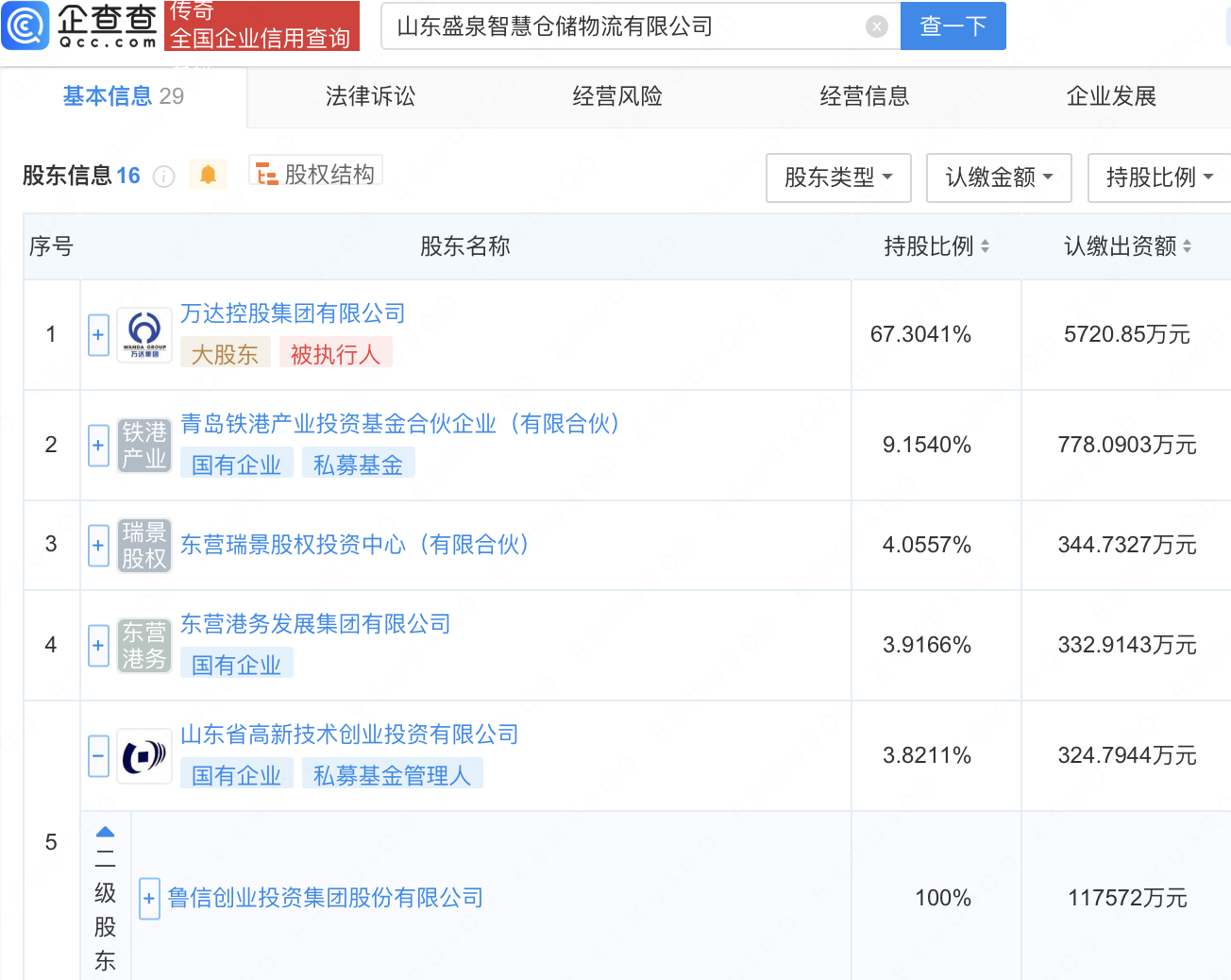Screen dimensions: 1231x980
Task: Click the shareholder info help icon
Action: pyautogui.click(x=164, y=177)
